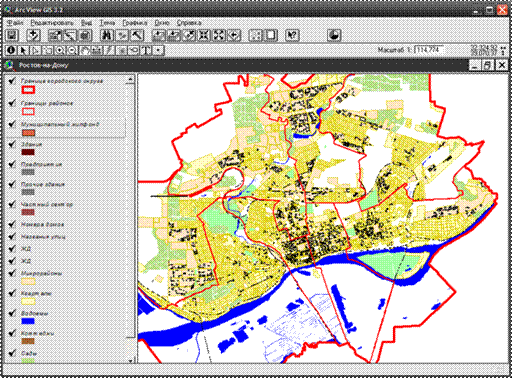The width and height of the screenshot is (512, 378).
Task: Select the Identify tool (i icon)
Action: tap(11, 50)
